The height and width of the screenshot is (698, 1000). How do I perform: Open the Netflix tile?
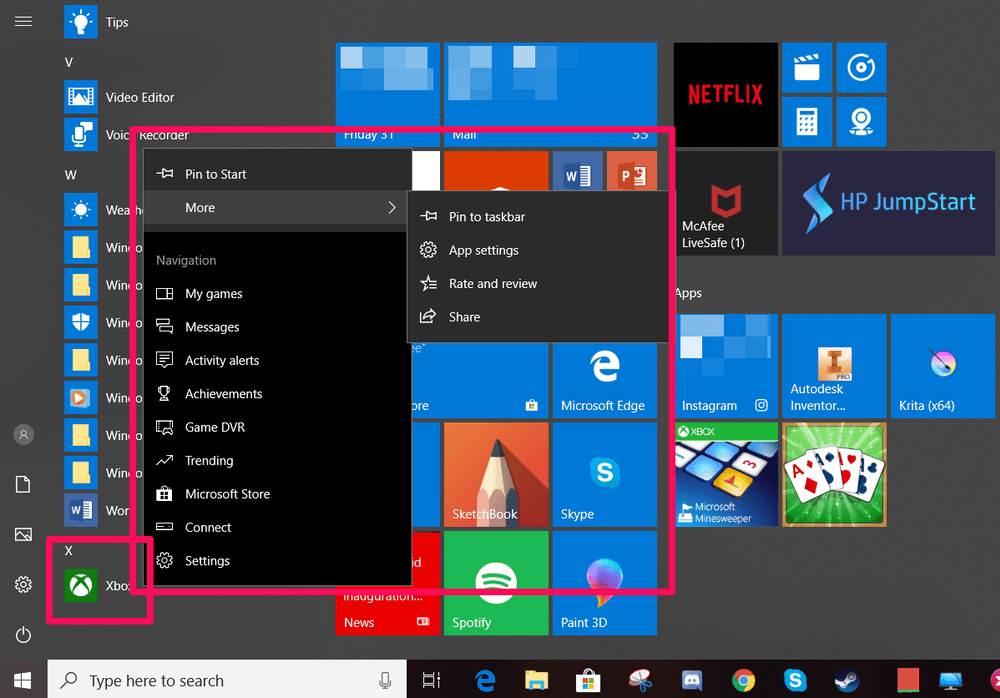coord(724,94)
